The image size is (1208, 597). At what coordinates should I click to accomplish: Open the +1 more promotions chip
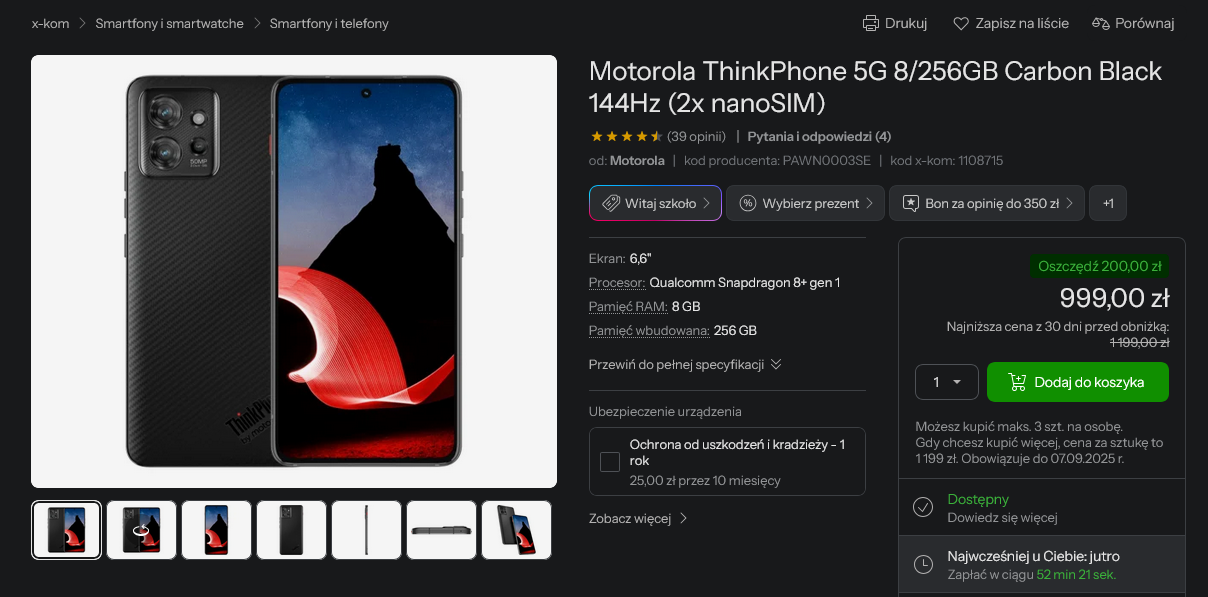pyautogui.click(x=1108, y=203)
